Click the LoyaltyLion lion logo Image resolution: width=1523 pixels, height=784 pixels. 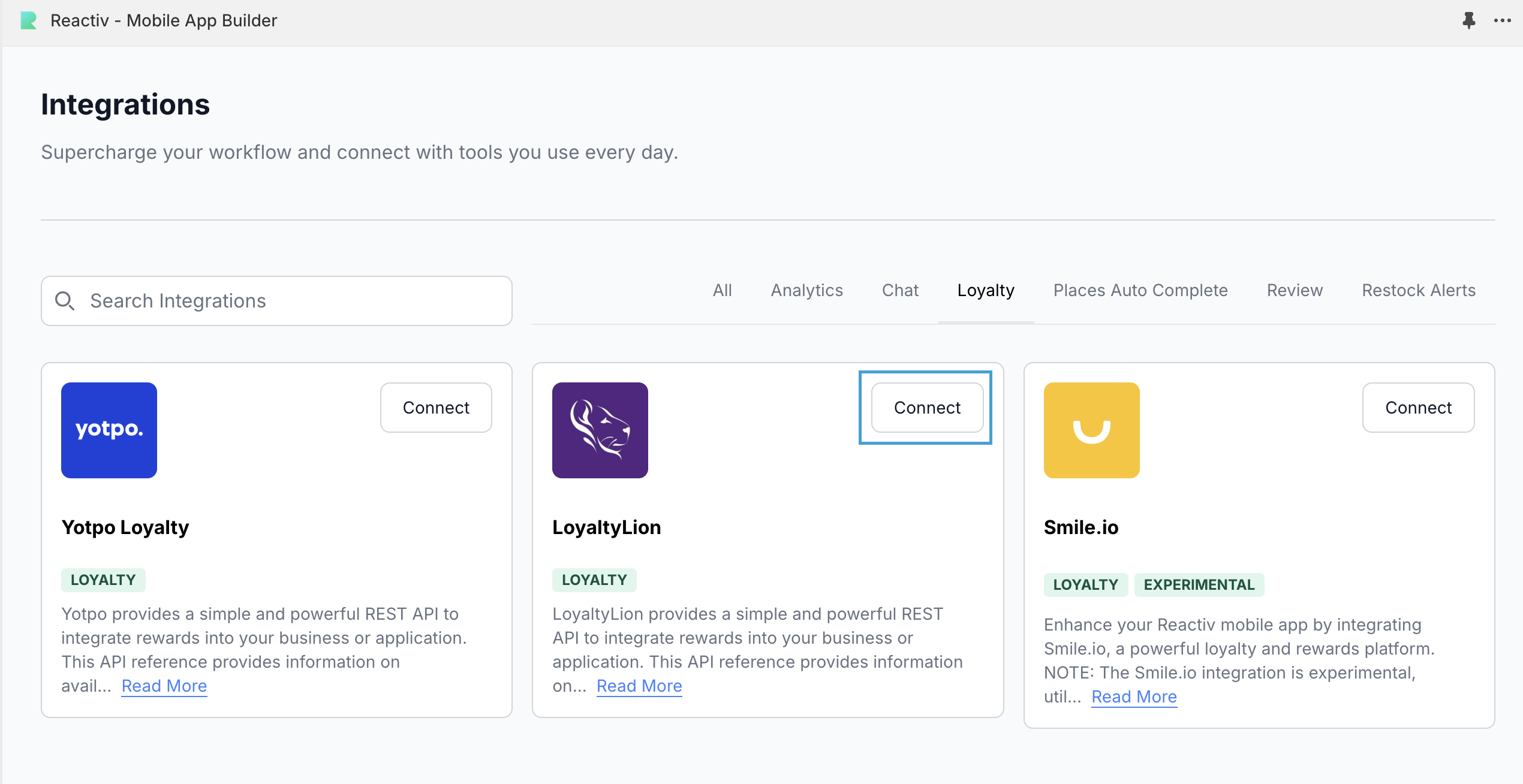[x=600, y=430]
